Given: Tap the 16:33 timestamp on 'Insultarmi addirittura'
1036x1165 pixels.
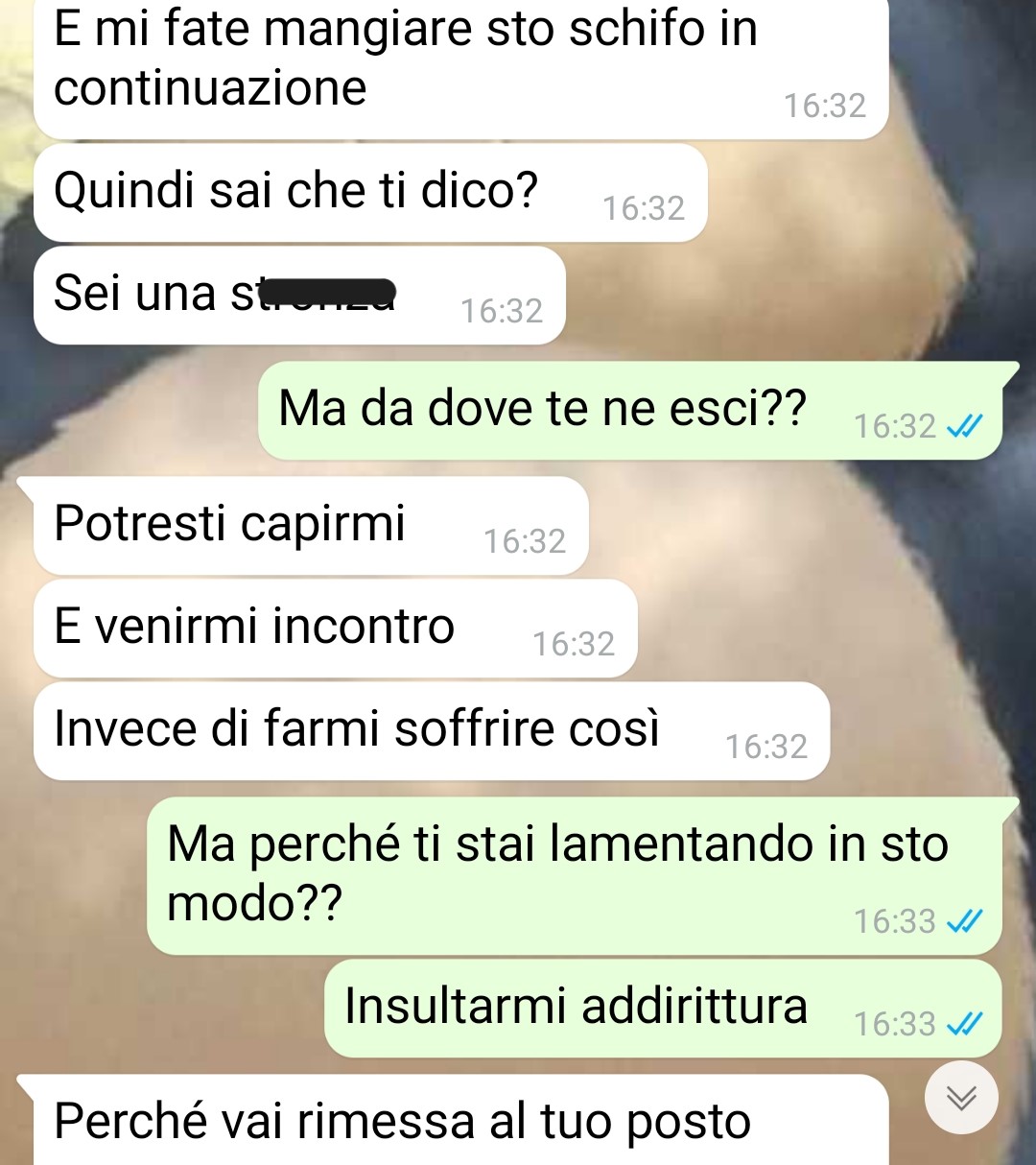Looking at the screenshot, I should [x=894, y=1025].
